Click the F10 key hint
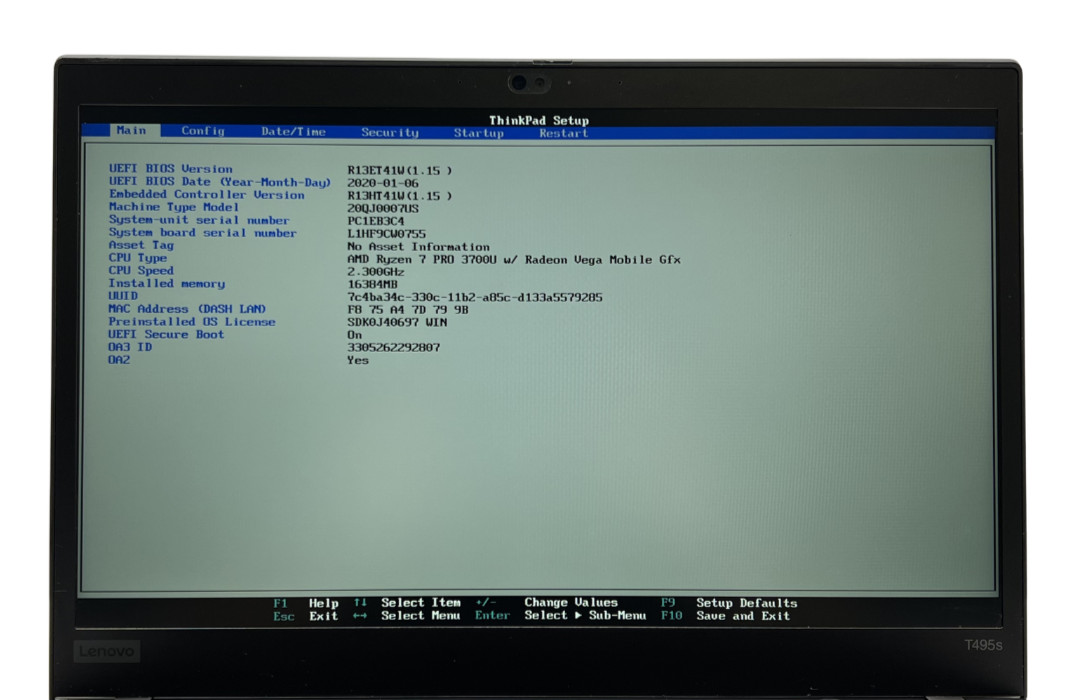1071x700 pixels. 671,615
